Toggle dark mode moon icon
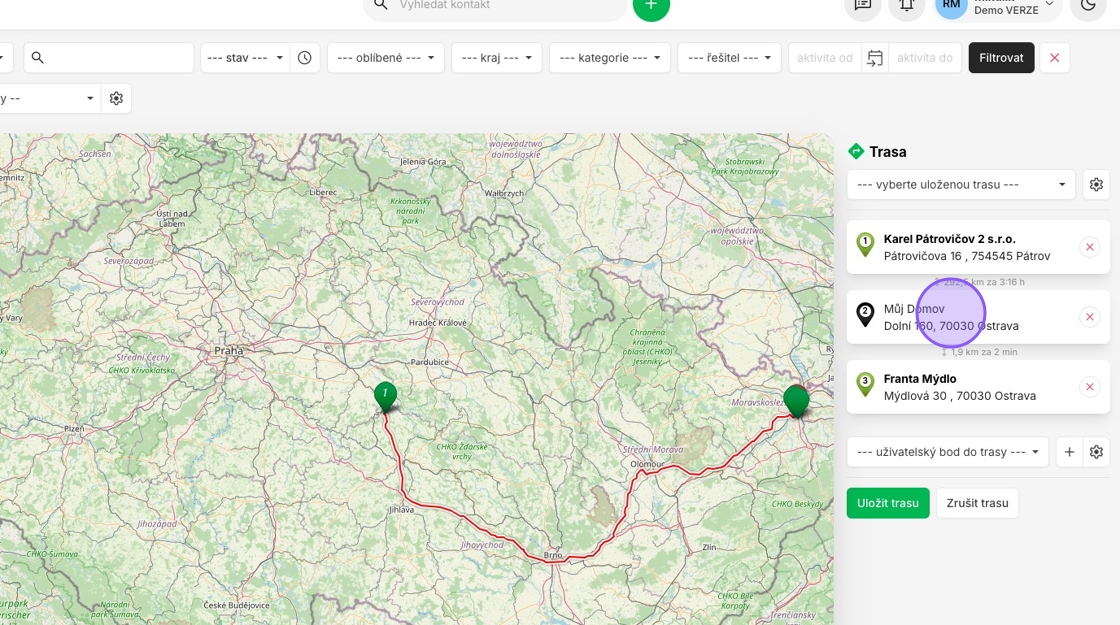This screenshot has width=1120, height=625. tap(1088, 6)
